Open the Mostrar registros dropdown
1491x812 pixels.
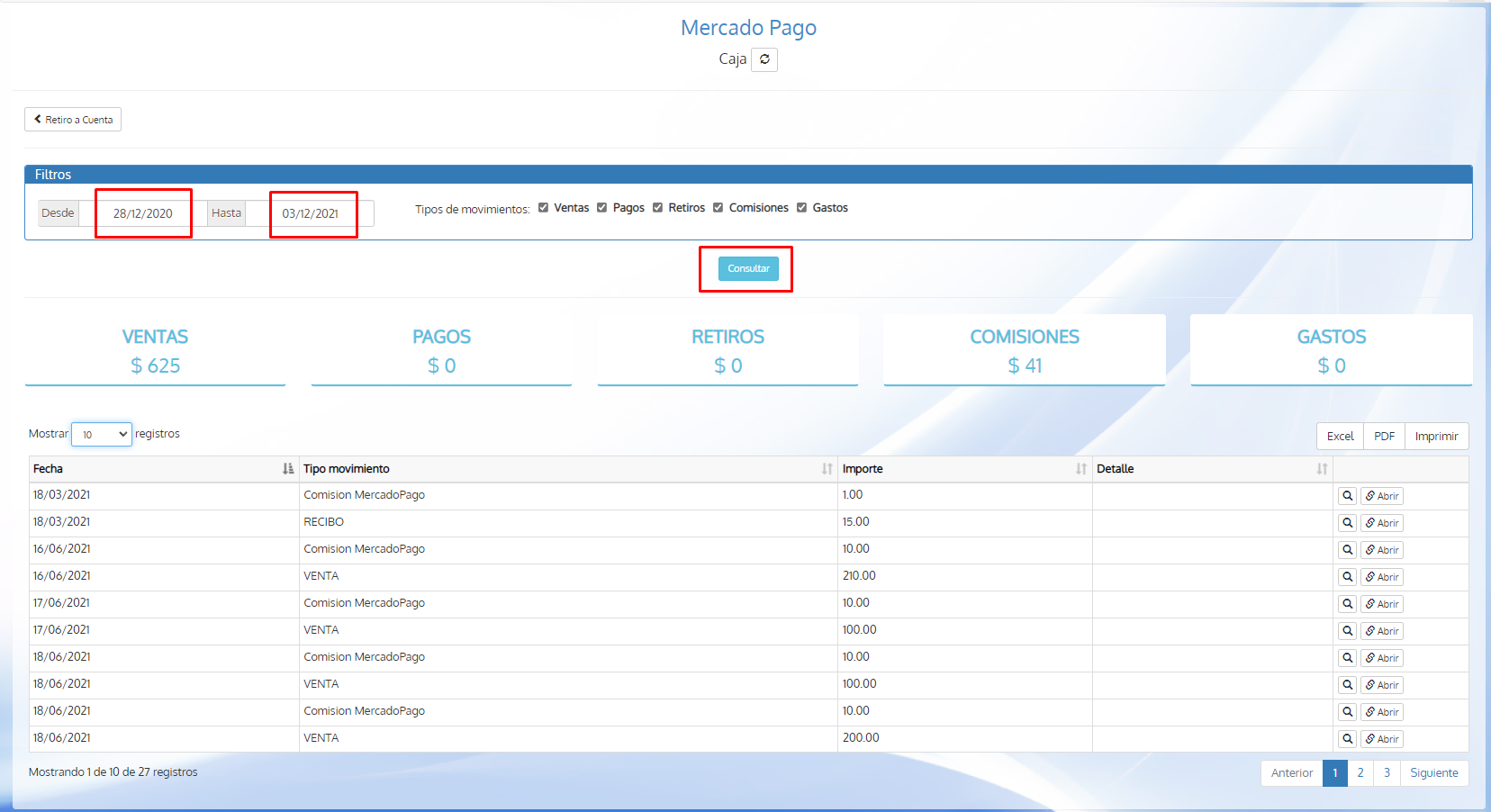pyautogui.click(x=101, y=434)
